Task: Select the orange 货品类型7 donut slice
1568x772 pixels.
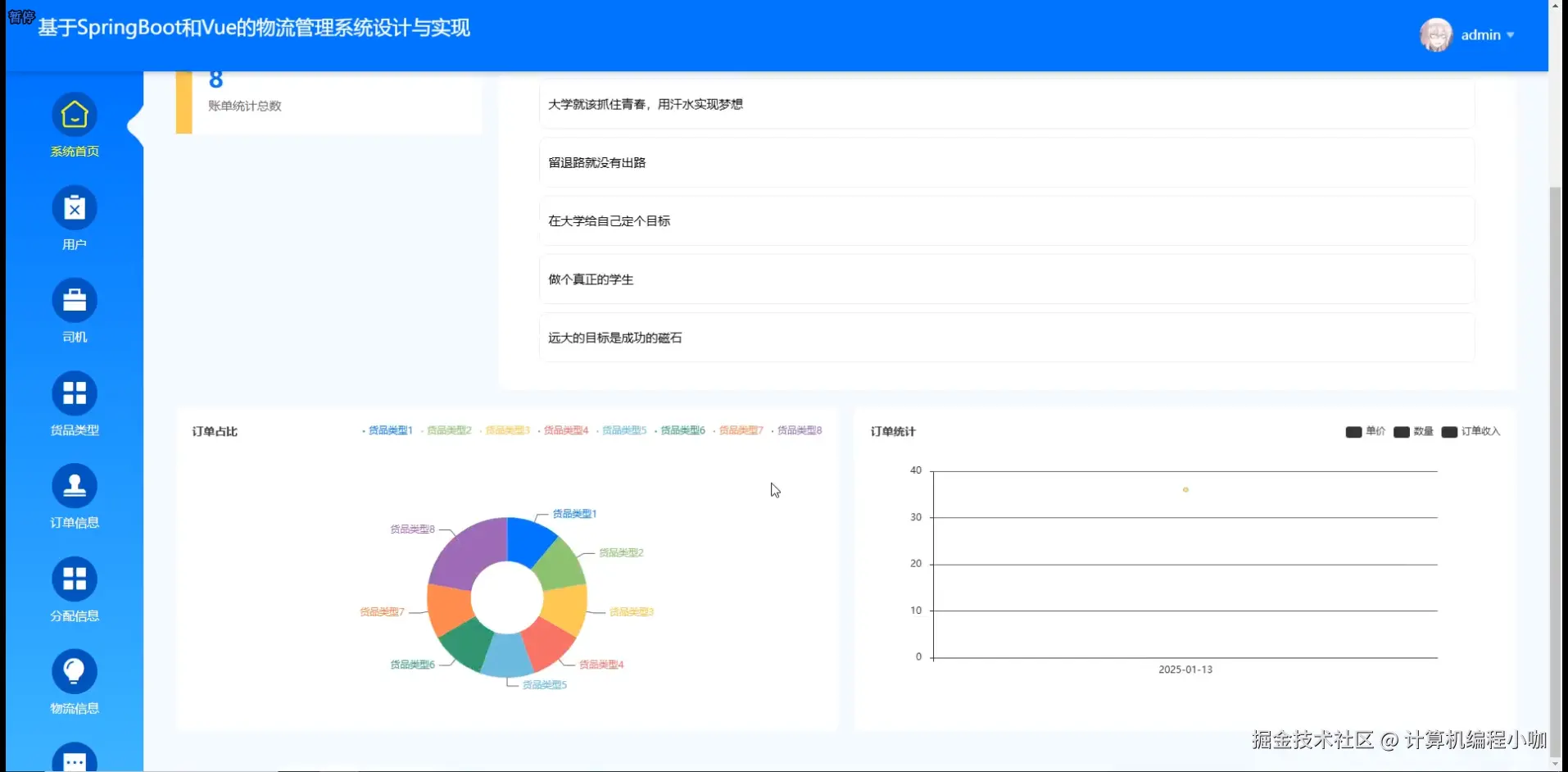Action: (x=448, y=608)
